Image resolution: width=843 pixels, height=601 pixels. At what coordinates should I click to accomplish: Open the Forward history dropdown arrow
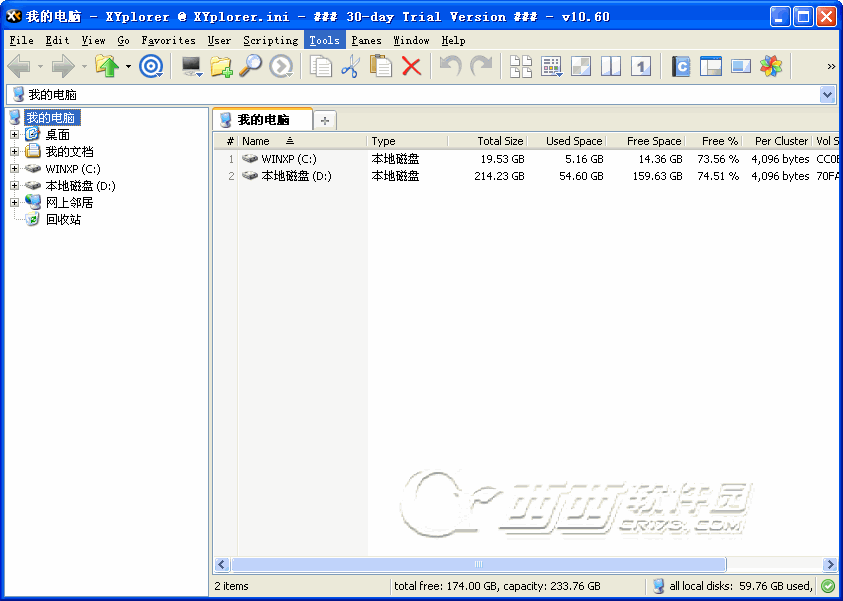point(84,67)
